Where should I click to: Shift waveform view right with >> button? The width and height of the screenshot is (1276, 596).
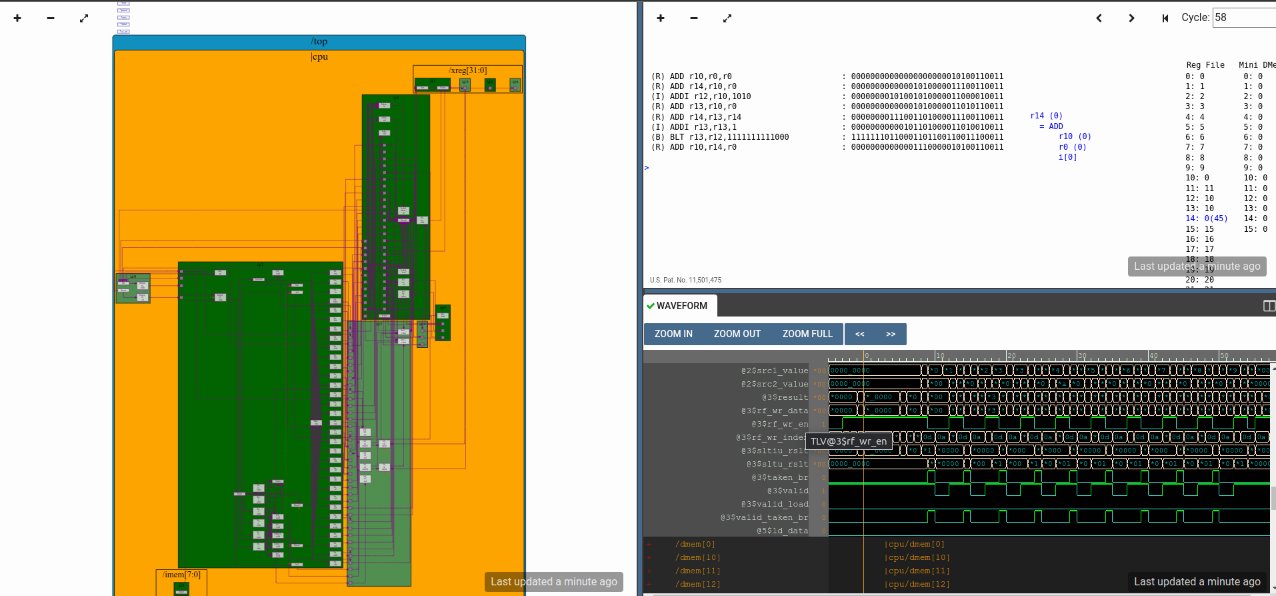(890, 334)
